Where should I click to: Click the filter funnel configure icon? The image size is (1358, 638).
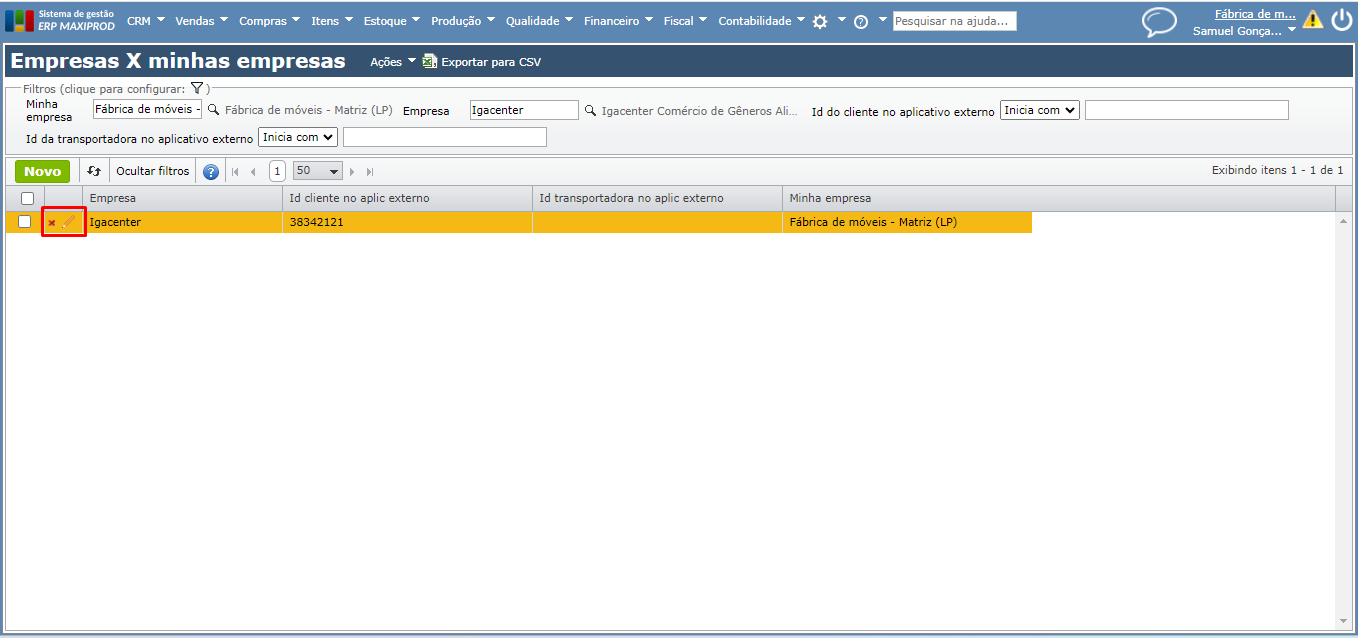point(197,89)
